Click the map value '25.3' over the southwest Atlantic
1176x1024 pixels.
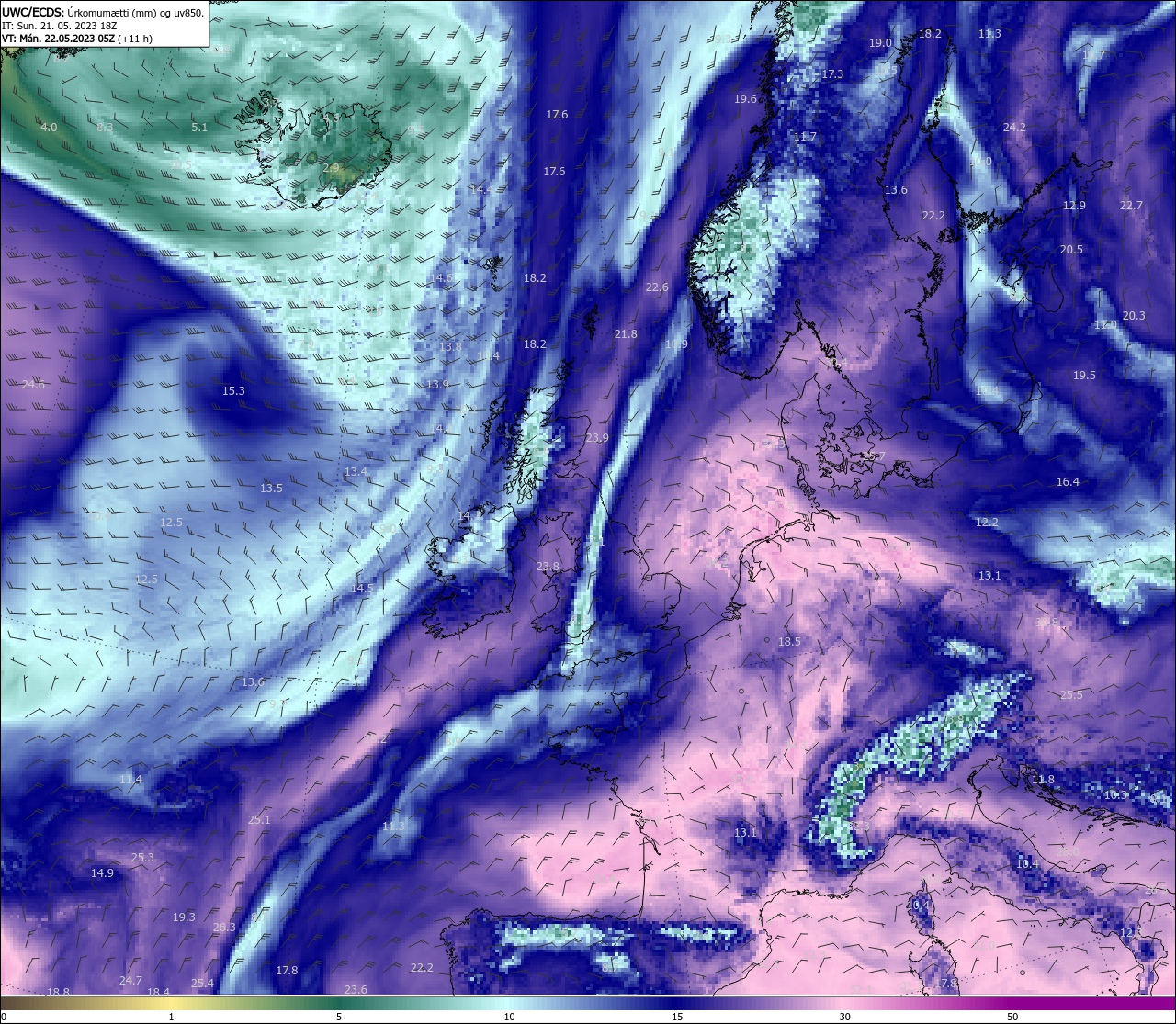[x=142, y=858]
